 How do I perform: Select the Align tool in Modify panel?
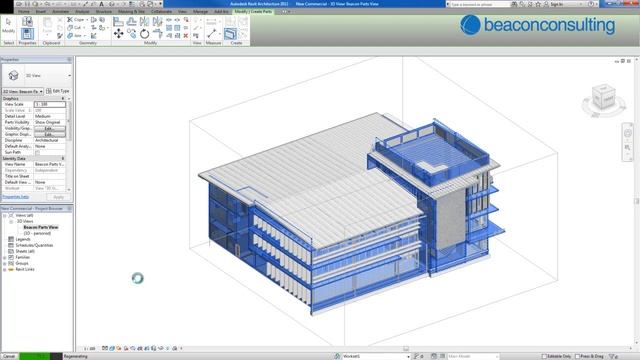click(118, 22)
